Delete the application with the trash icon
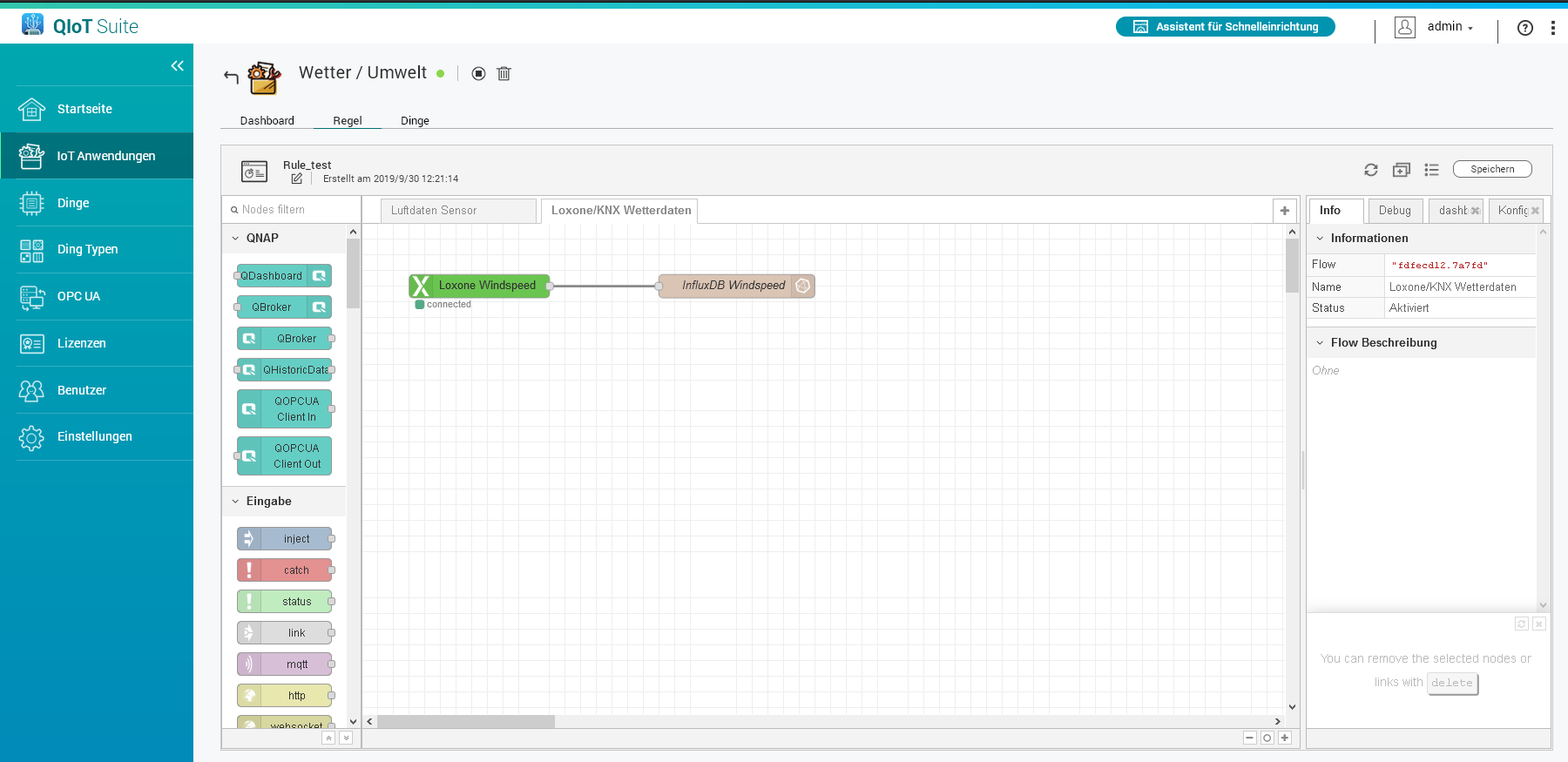Image resolution: width=1568 pixels, height=762 pixels. click(x=504, y=74)
